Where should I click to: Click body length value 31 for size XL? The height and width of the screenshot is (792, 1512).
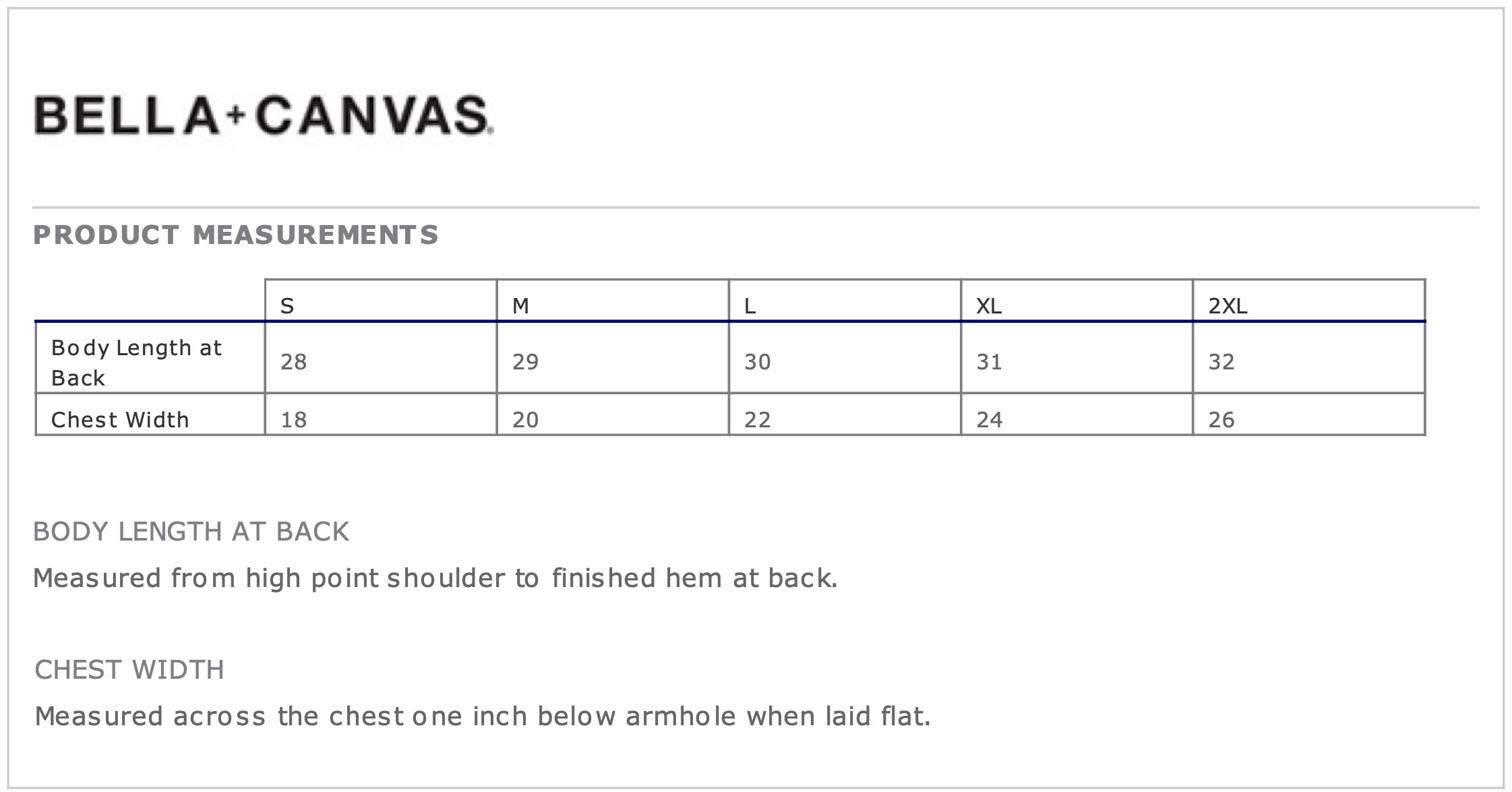[990, 362]
